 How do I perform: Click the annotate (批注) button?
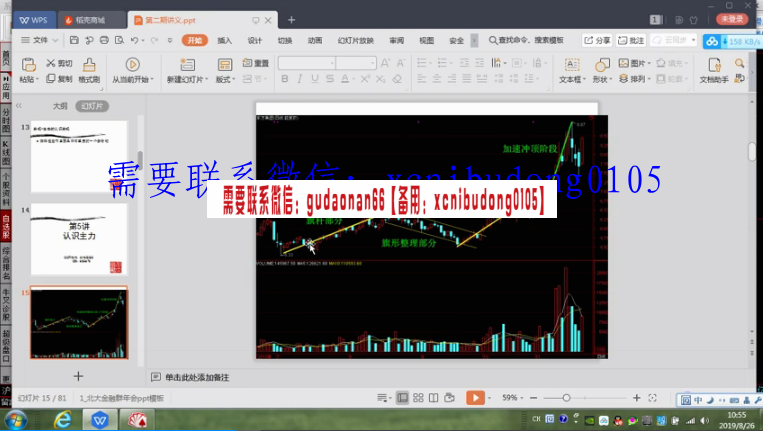pos(632,40)
